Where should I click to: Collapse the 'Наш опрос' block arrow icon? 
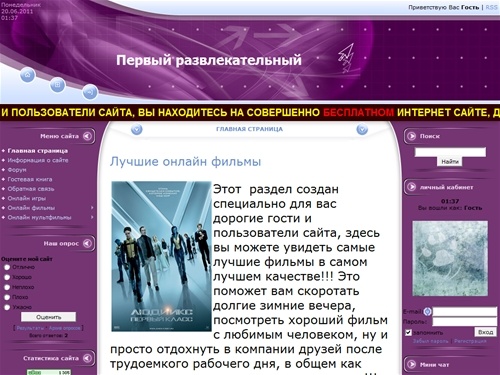(x=87, y=243)
